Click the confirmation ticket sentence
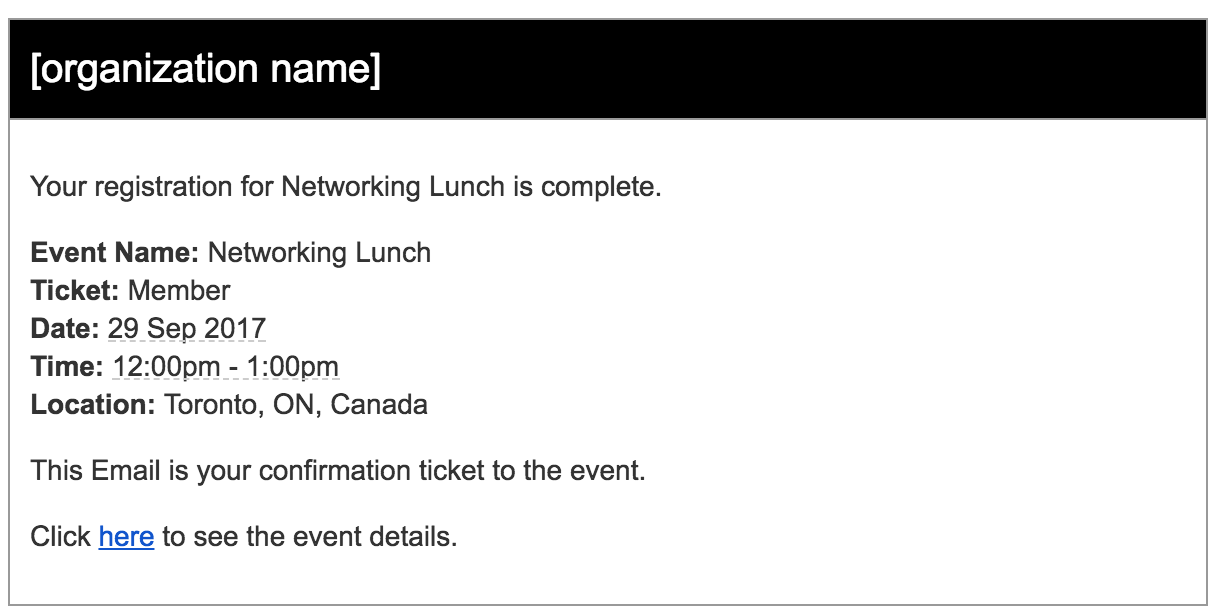1218x614 pixels. (338, 470)
